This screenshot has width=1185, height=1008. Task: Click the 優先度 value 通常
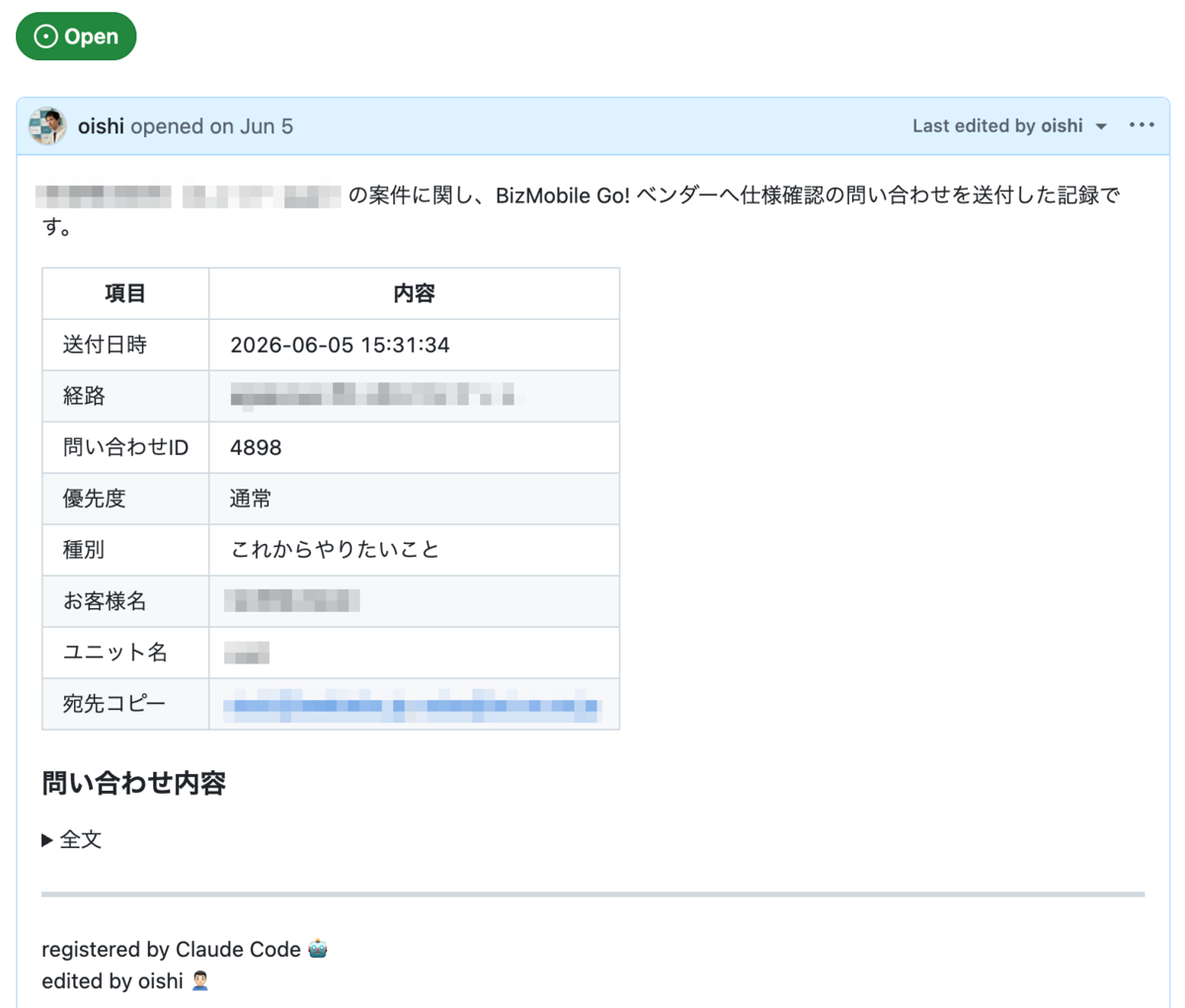pos(251,500)
